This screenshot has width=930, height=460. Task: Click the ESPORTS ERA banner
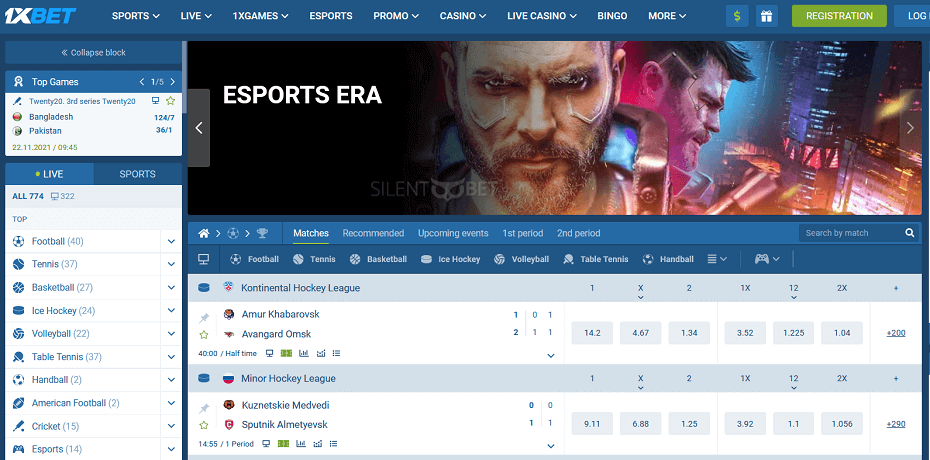[x=555, y=128]
